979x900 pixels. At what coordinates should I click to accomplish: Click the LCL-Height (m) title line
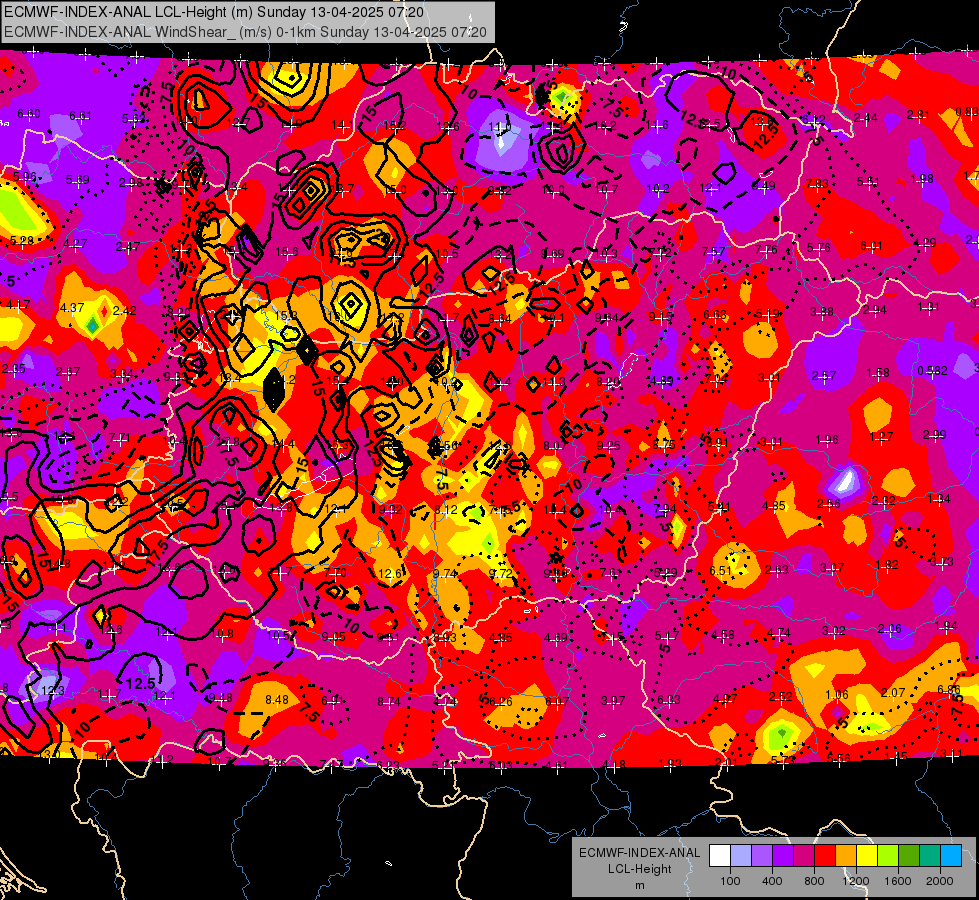(x=214, y=12)
